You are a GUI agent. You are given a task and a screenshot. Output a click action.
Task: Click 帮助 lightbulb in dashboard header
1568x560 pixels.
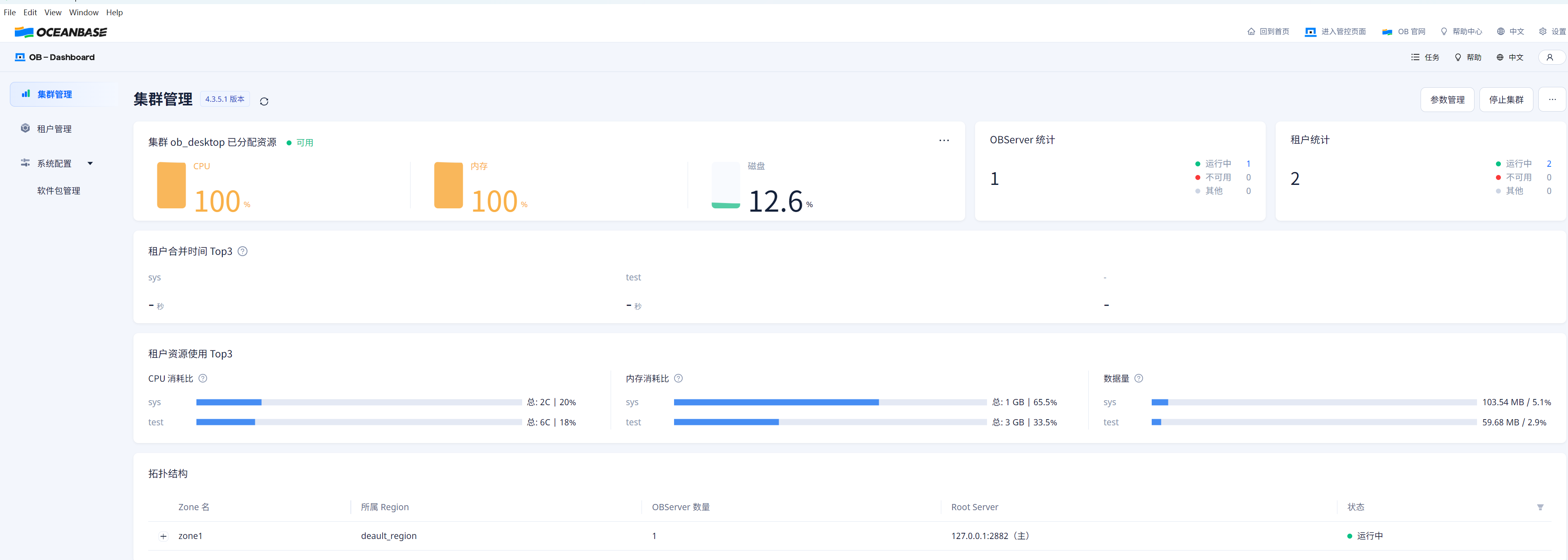click(x=1457, y=57)
